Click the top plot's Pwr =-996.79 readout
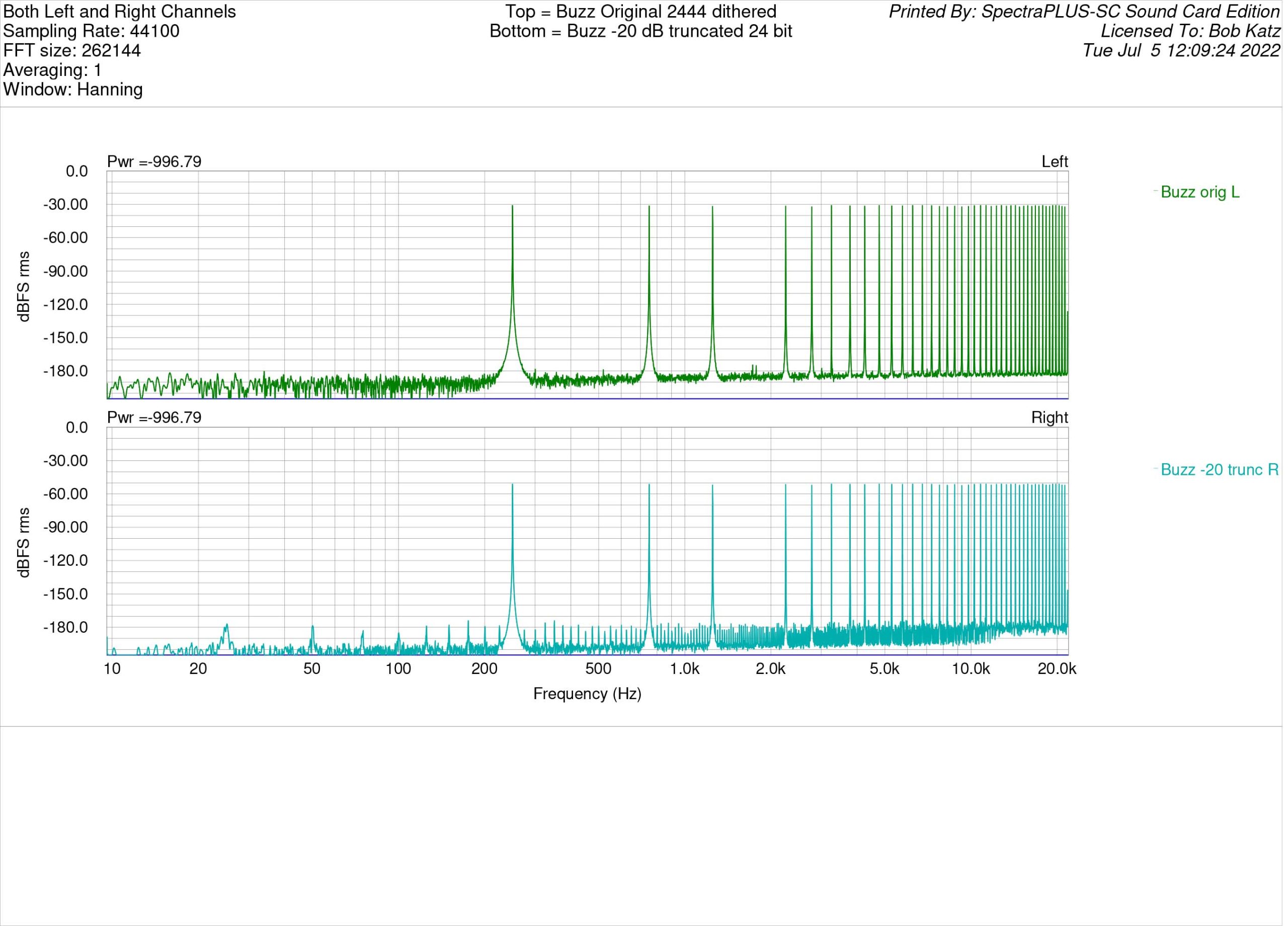 point(154,162)
